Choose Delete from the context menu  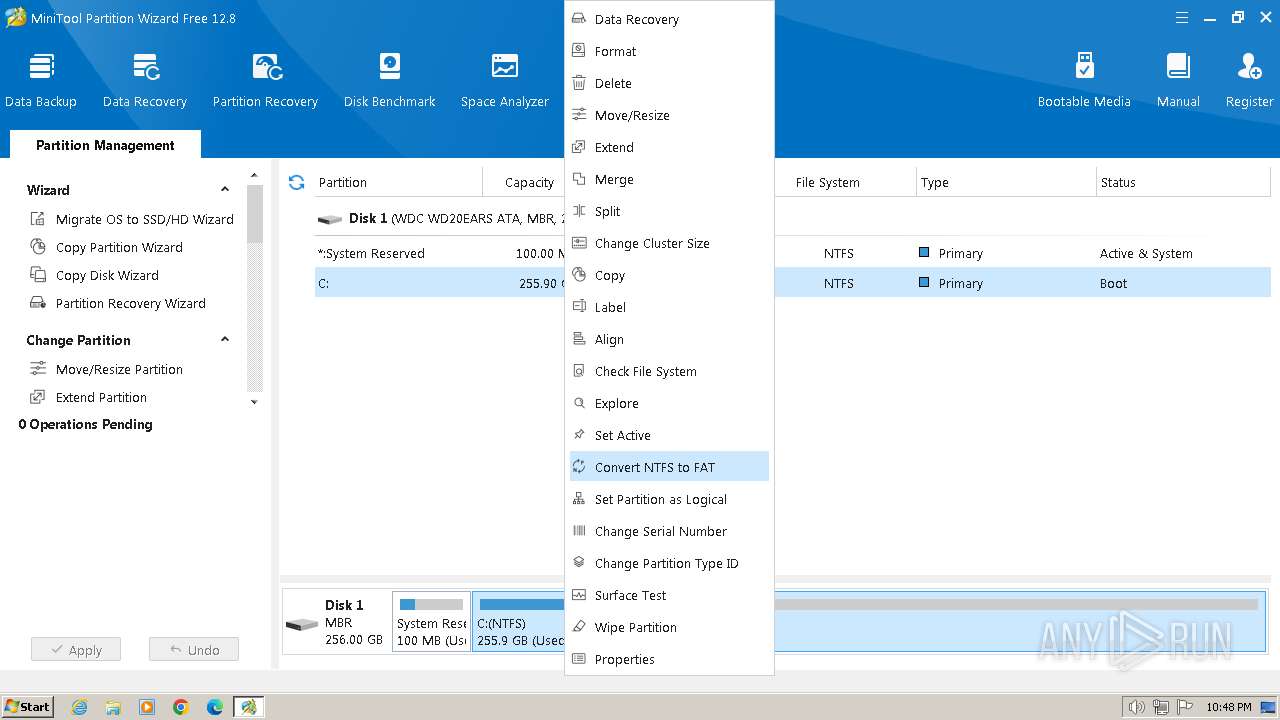click(x=669, y=83)
